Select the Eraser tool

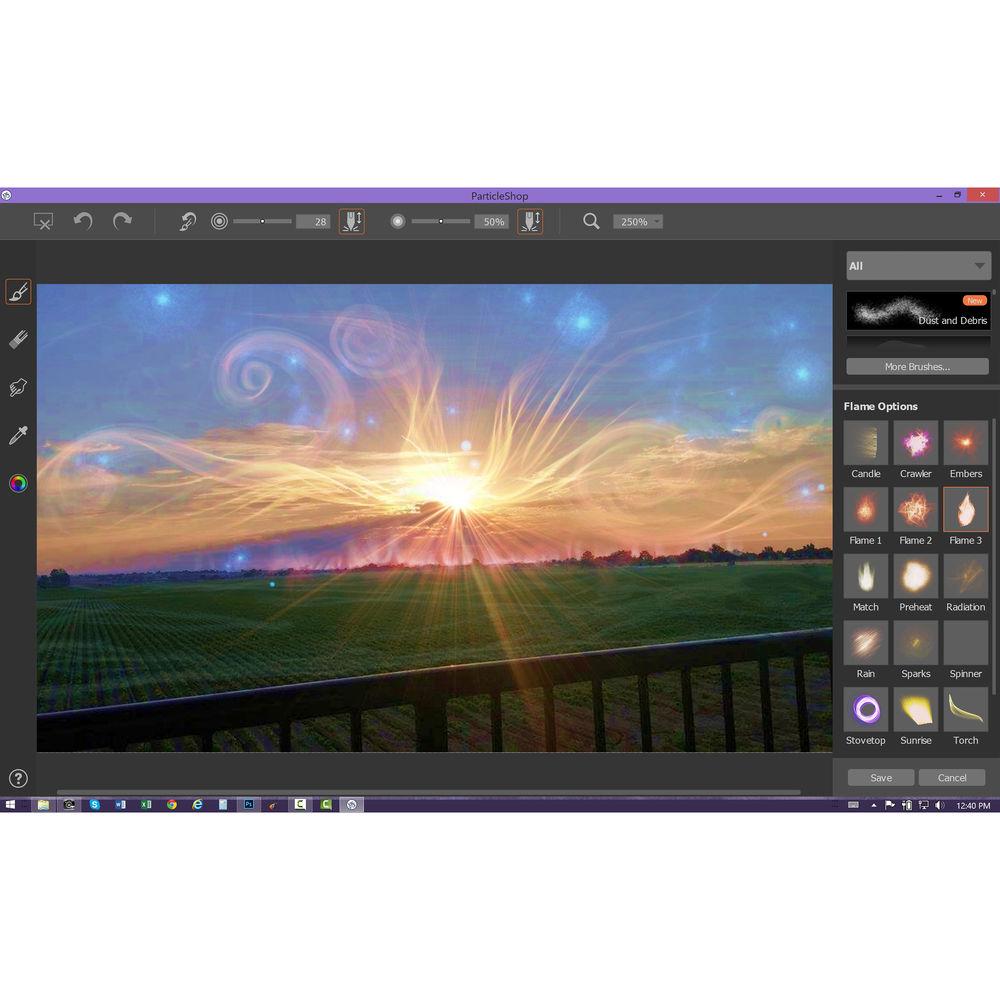18,340
